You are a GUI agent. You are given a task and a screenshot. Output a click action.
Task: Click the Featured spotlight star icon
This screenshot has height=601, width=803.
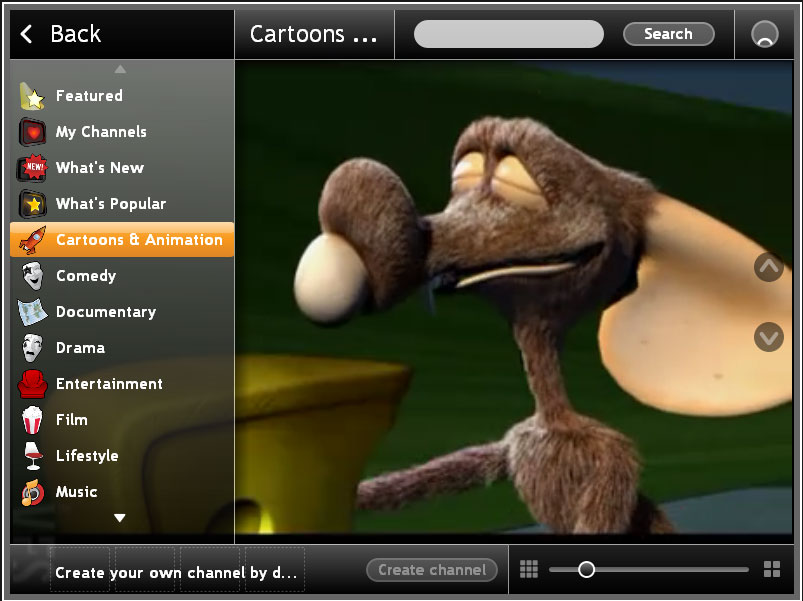tap(32, 96)
